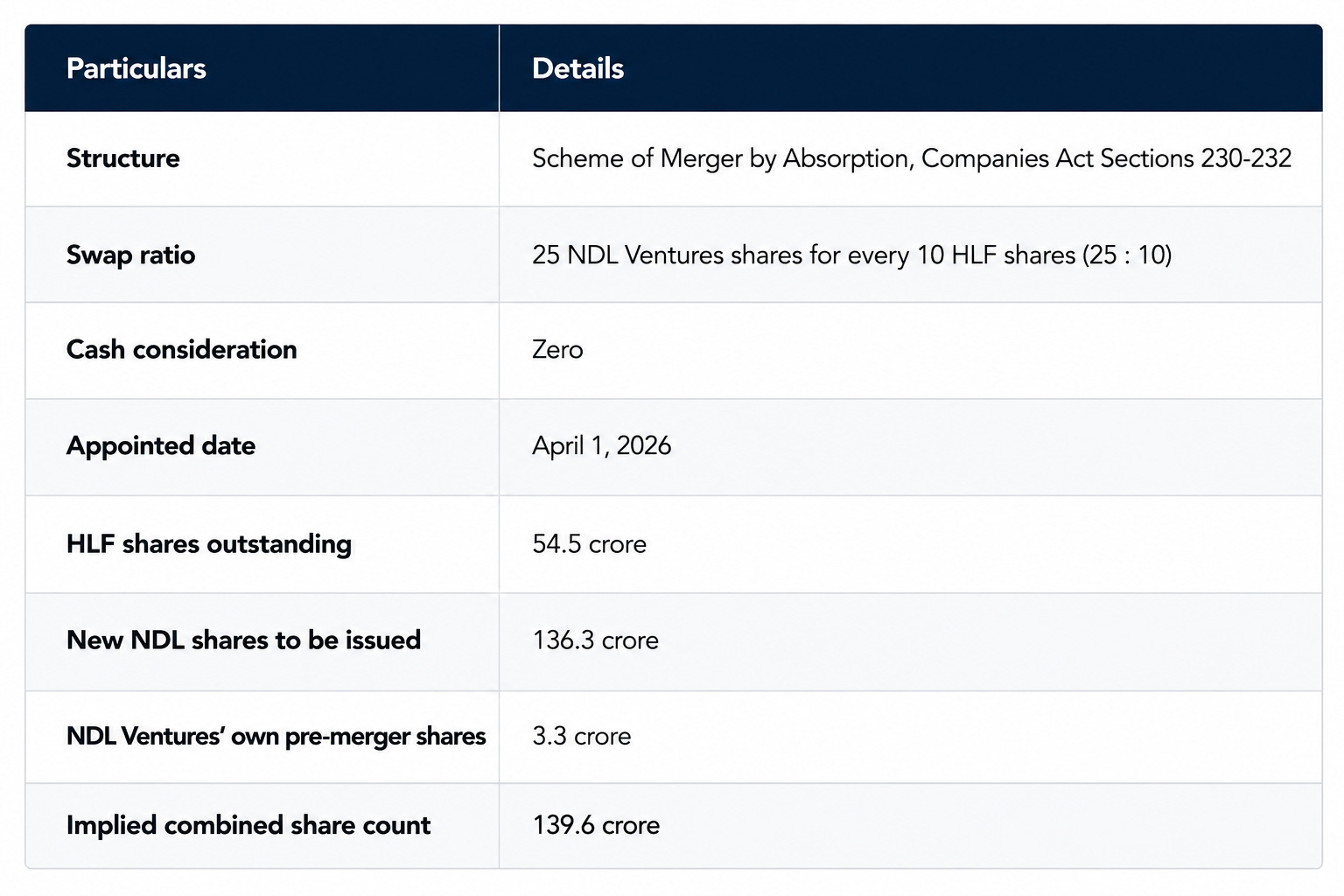The image size is (1344, 896).
Task: Click the 'Particulars' column header
Action: point(136,68)
